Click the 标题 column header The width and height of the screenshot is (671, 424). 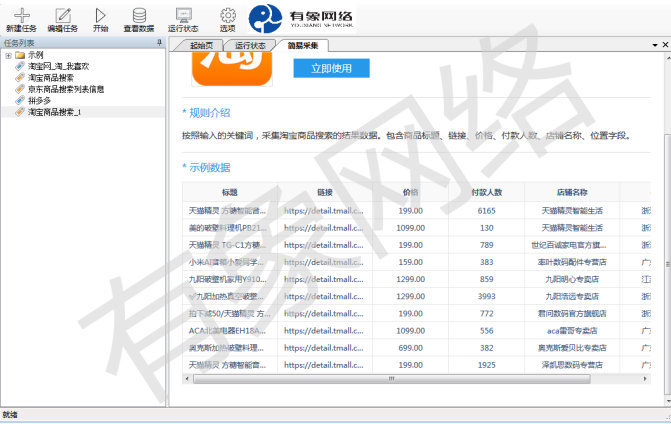coord(230,193)
